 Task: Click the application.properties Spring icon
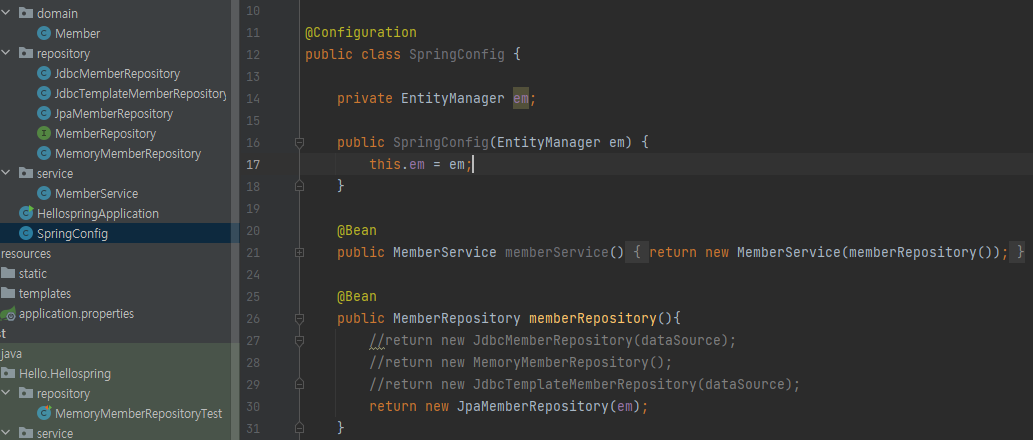pos(8,314)
